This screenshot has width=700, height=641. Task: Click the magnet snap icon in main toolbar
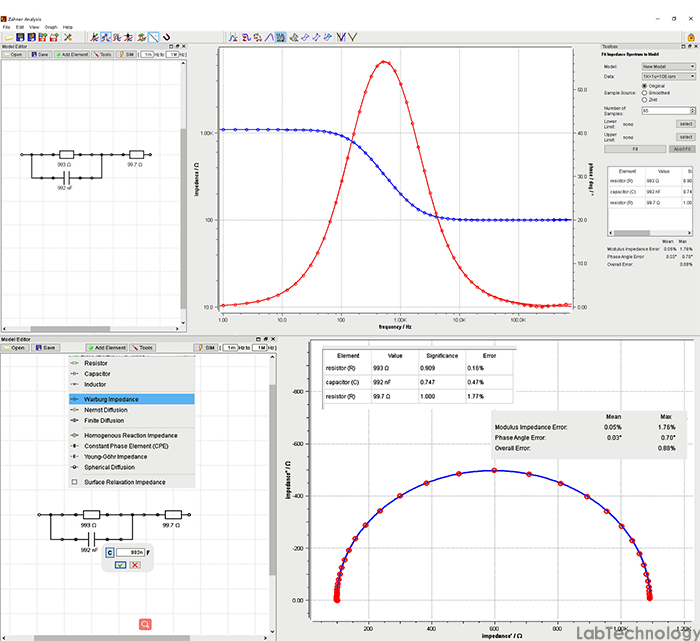point(167,37)
